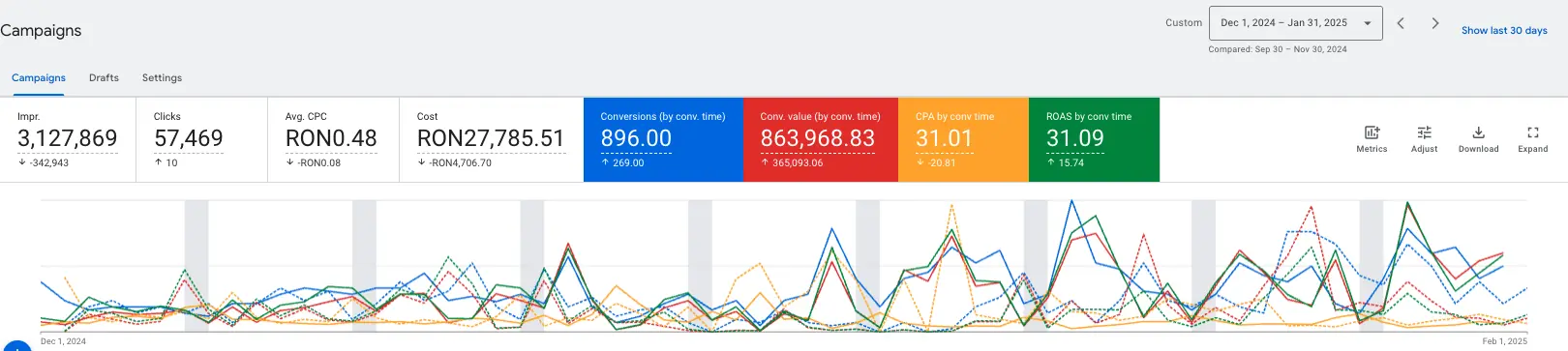Click the CPA value 31.01

[x=944, y=138]
